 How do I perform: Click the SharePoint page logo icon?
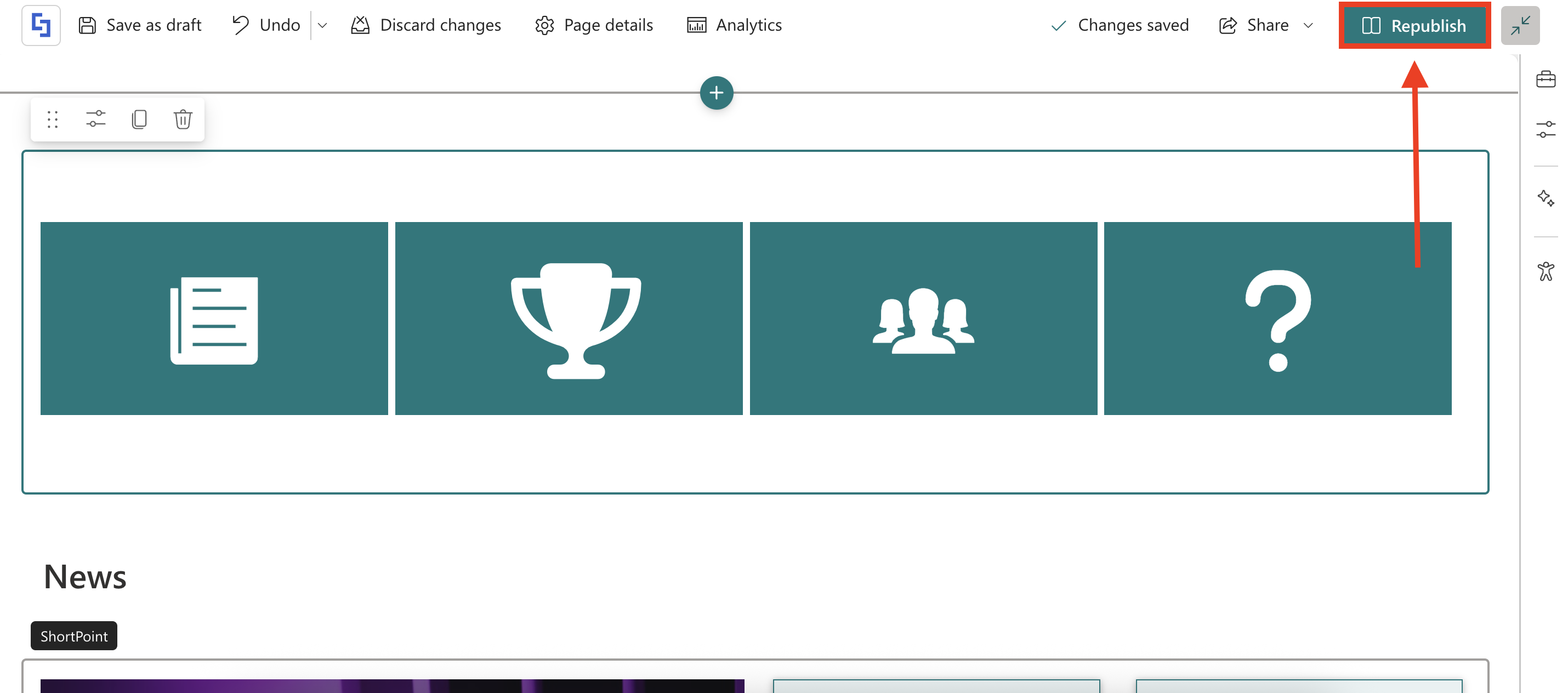pyautogui.click(x=41, y=25)
